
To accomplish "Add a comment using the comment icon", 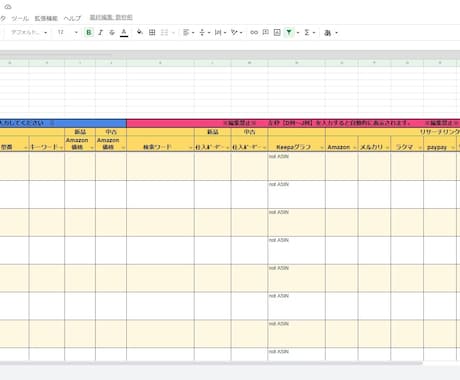I will coord(266,32).
